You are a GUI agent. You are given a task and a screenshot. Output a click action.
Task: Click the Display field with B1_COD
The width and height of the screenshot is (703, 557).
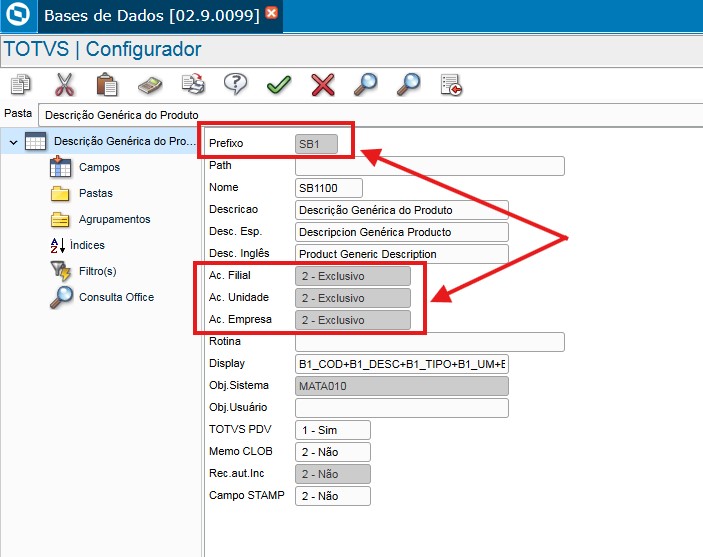(402, 364)
